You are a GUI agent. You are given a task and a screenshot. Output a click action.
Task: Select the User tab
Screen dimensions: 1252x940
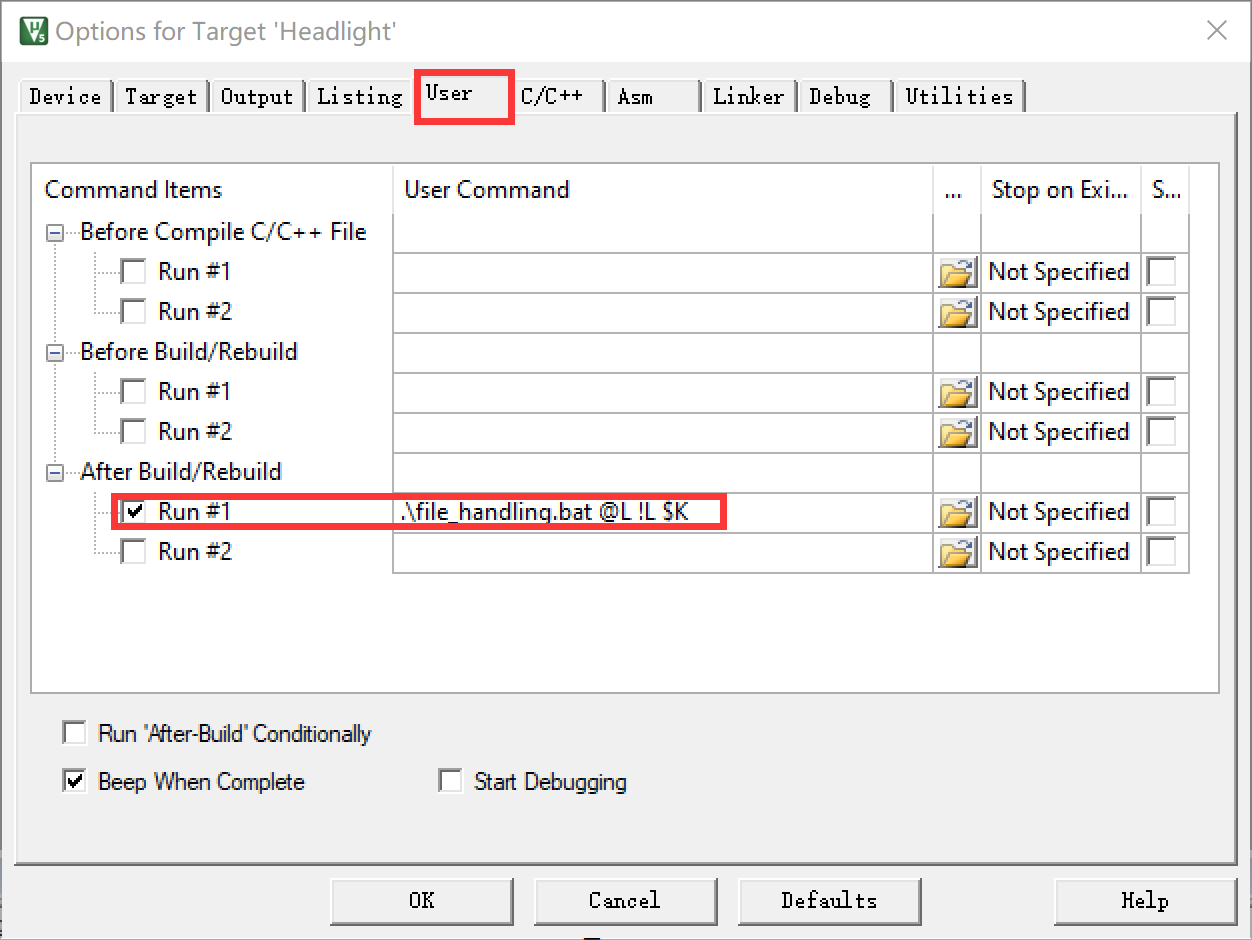[464, 95]
